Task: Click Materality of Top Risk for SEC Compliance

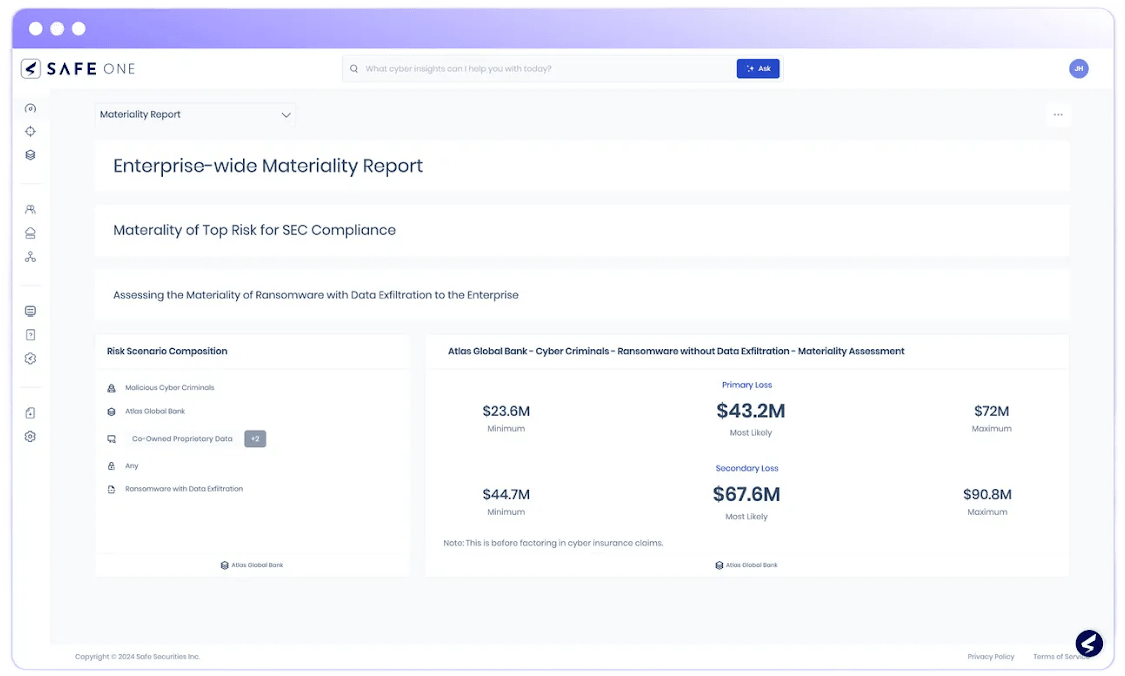Action: click(254, 230)
